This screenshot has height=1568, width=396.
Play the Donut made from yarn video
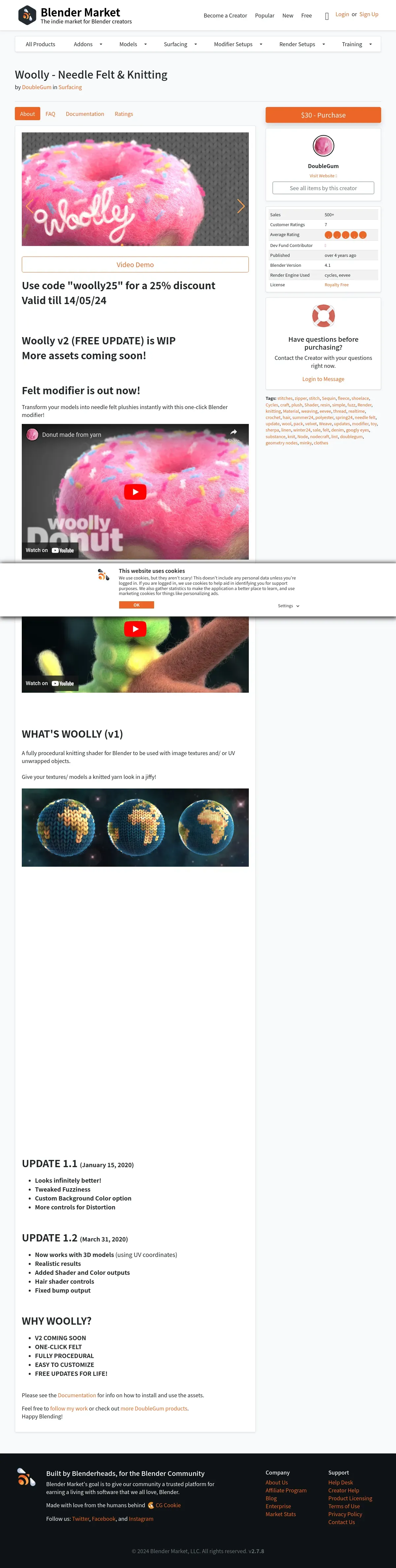(x=135, y=492)
